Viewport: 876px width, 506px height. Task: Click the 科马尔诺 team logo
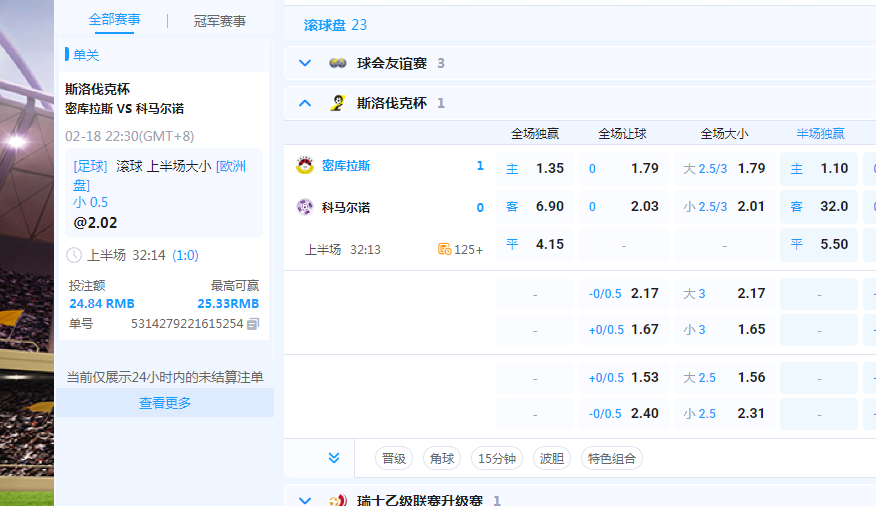coord(305,207)
